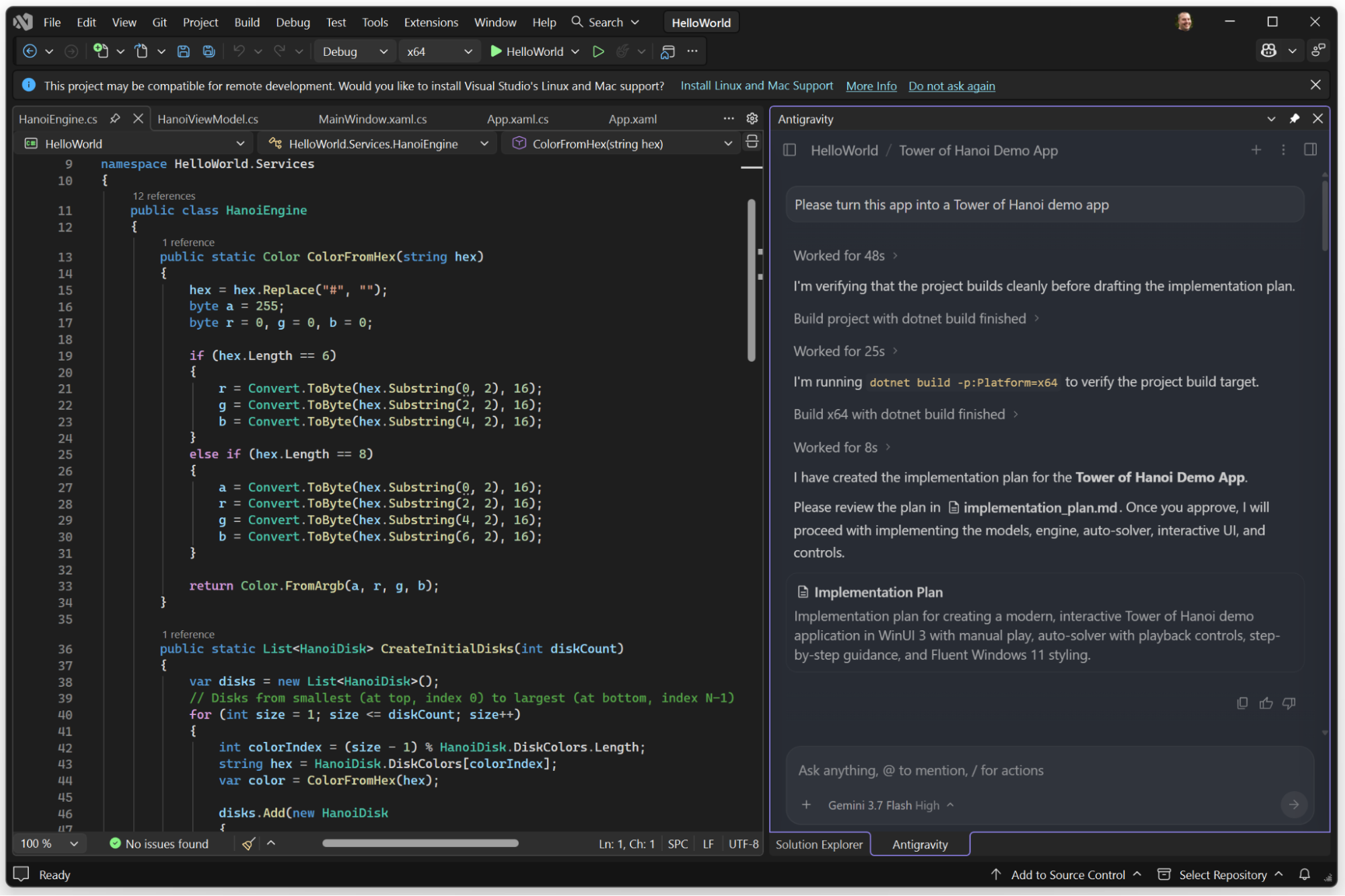Click Start Without Debugging outline play icon
1345x896 pixels.
coord(598,51)
